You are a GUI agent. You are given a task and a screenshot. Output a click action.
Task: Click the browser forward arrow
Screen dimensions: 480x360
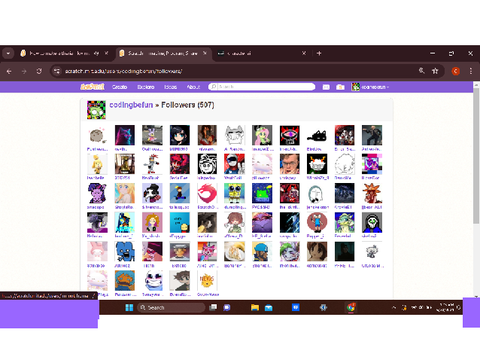pyautogui.click(x=24, y=71)
